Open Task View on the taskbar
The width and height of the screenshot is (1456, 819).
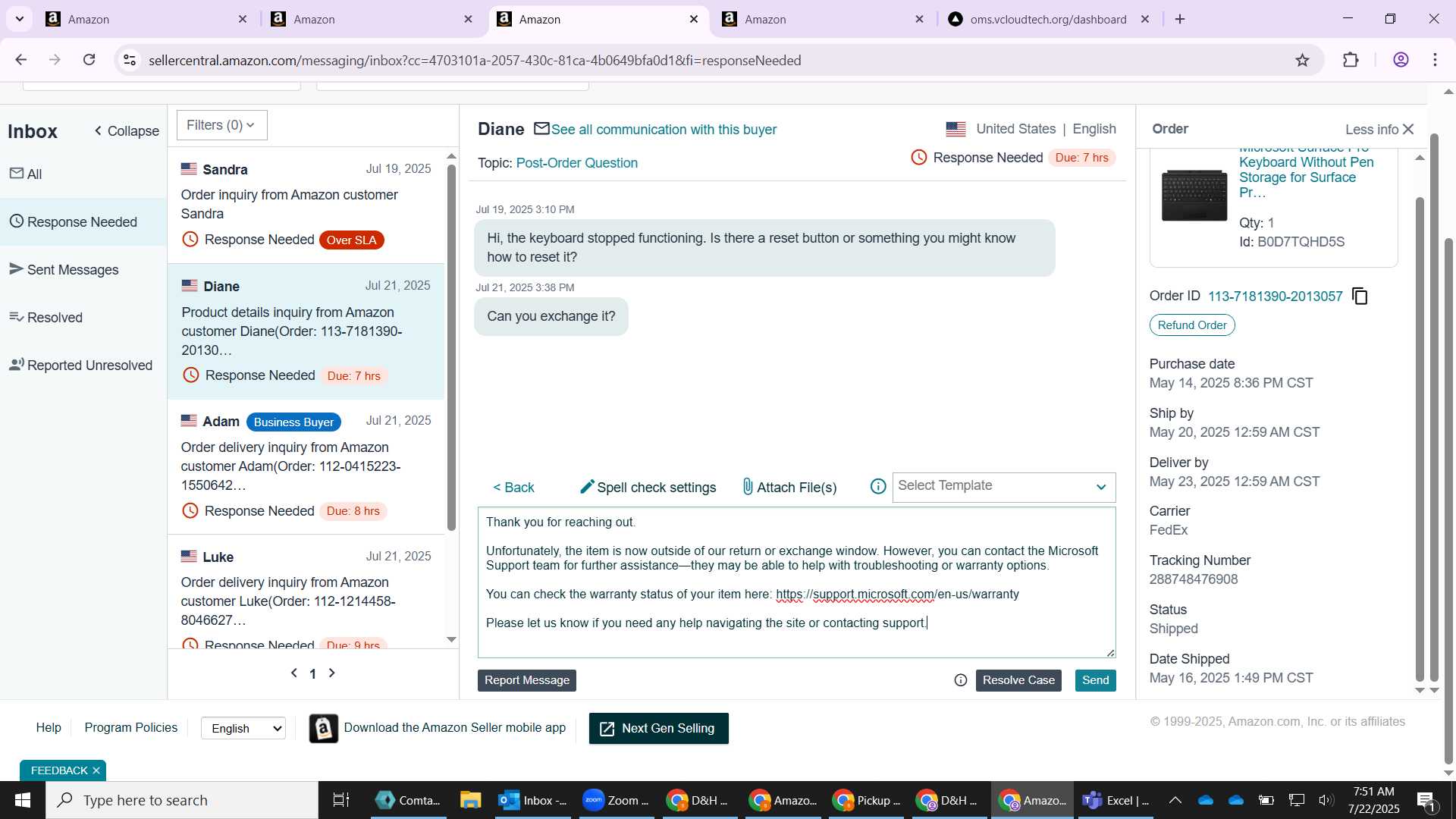341,800
